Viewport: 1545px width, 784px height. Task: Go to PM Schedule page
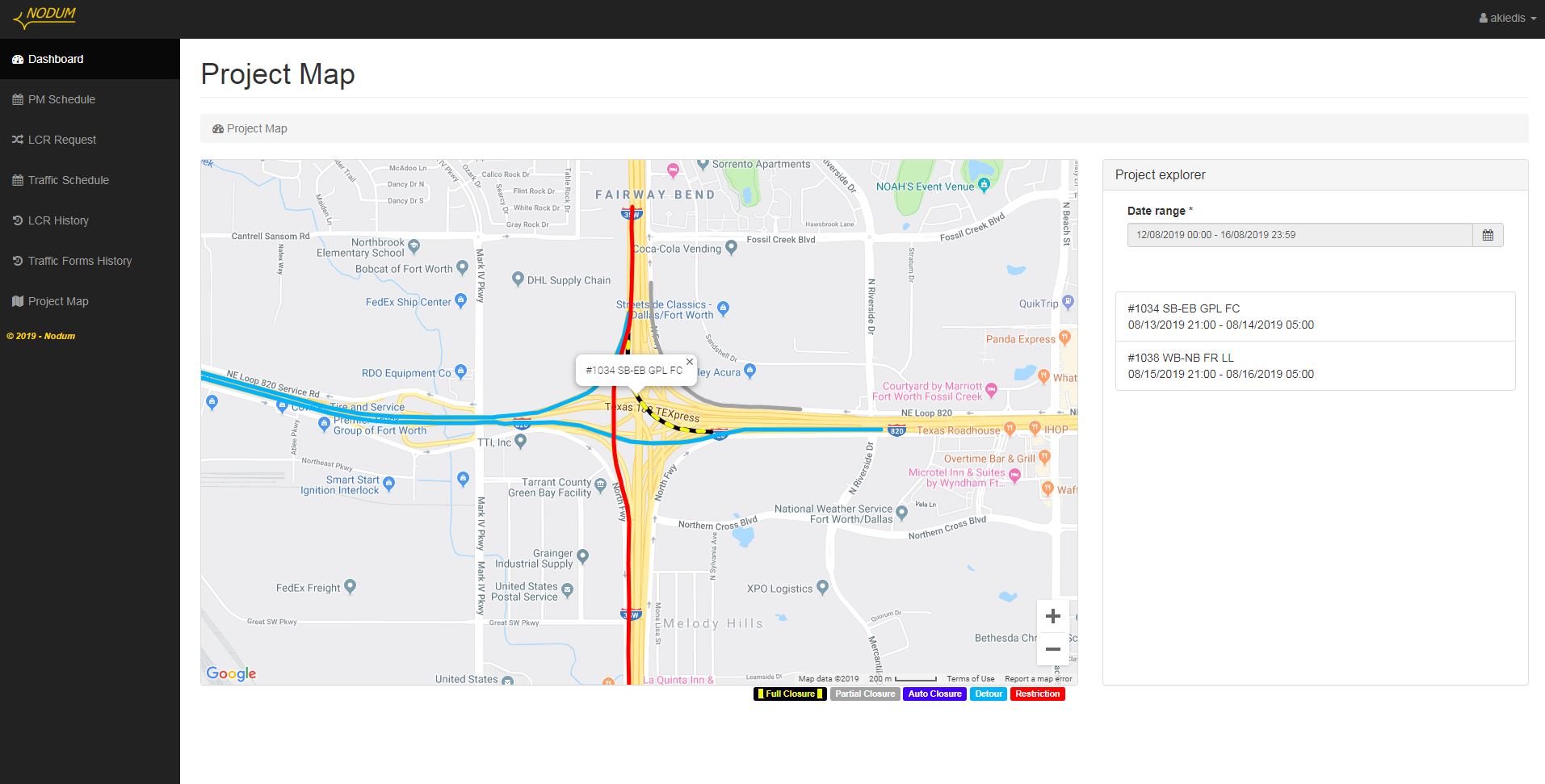click(90, 99)
